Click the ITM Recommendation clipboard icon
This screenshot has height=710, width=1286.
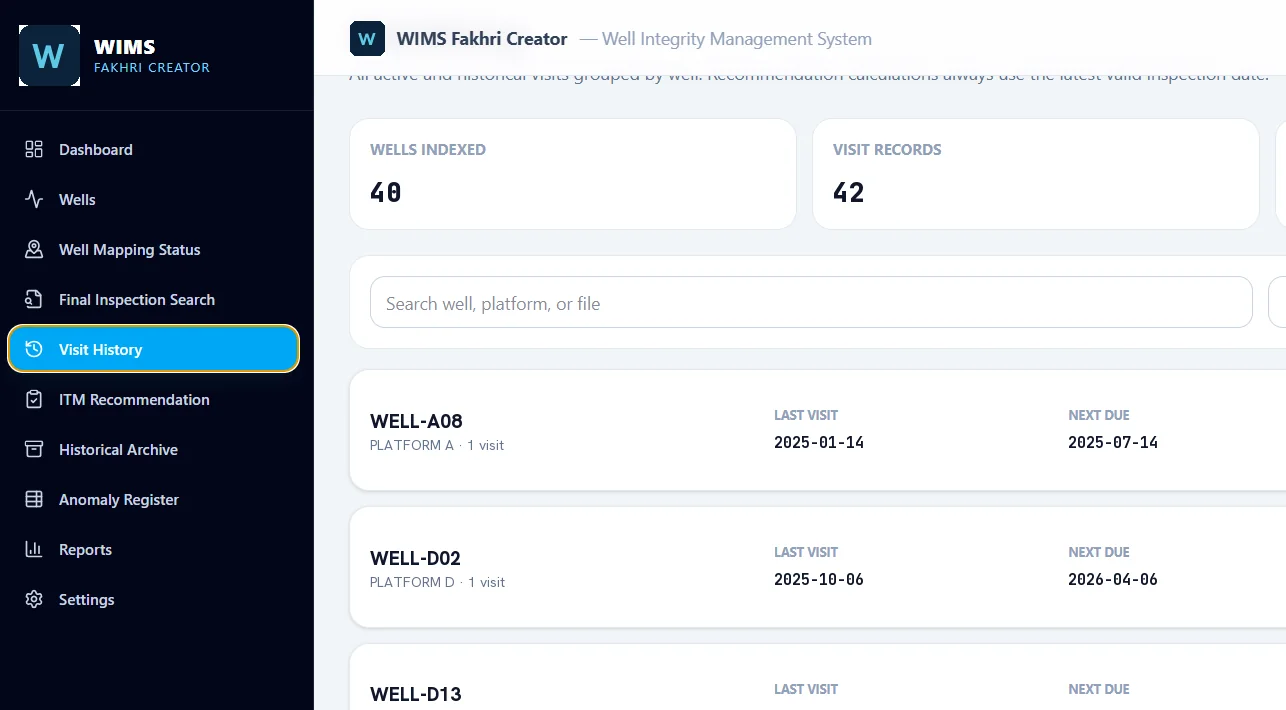click(34, 399)
